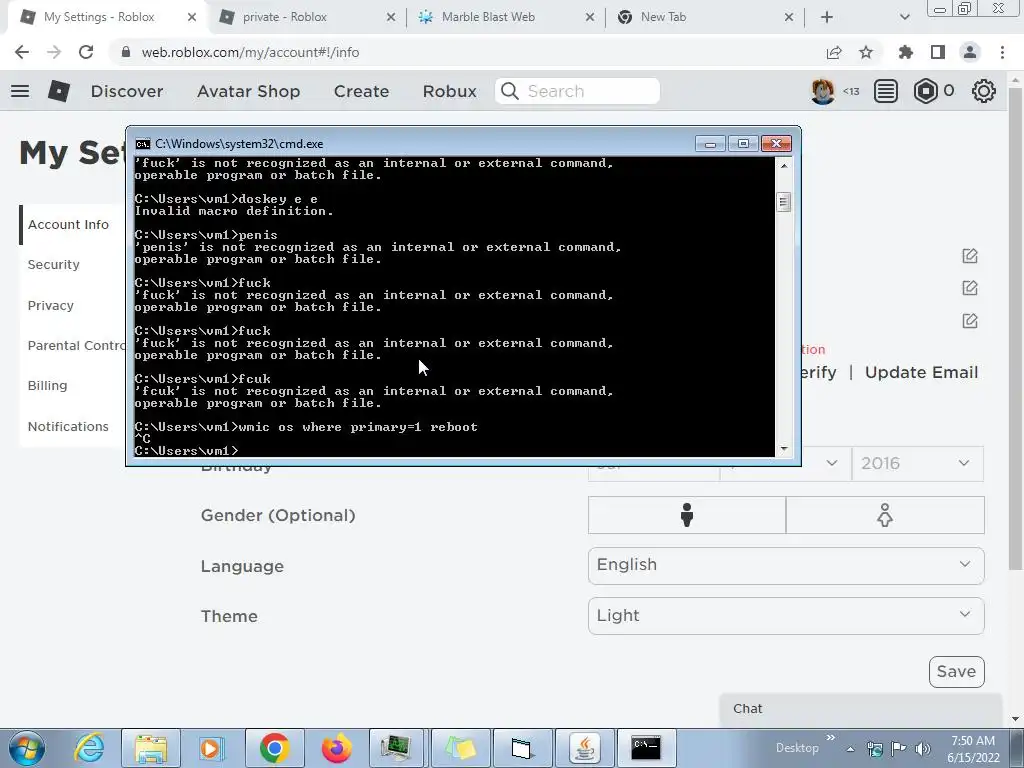
Task: Expand the Desktop toolbar chevron
Action: (831, 738)
